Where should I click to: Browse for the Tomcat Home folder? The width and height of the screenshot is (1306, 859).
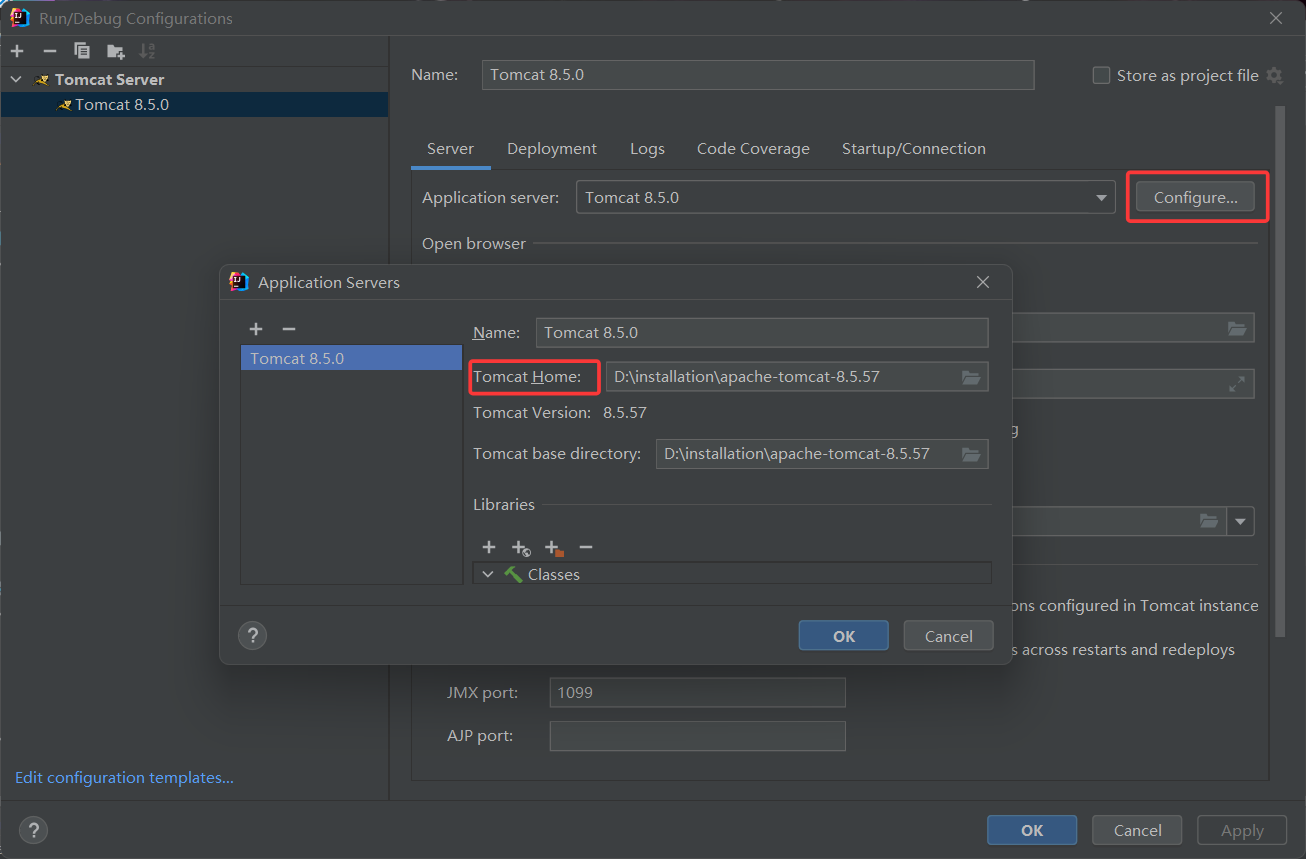971,377
